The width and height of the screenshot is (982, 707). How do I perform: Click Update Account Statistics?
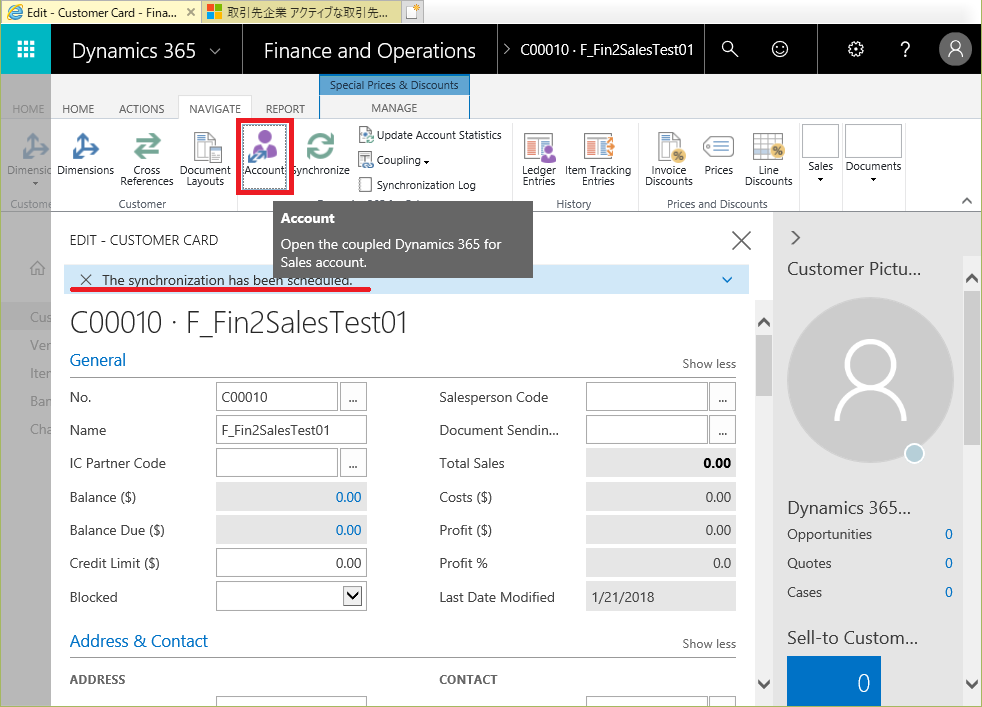[x=430, y=135]
